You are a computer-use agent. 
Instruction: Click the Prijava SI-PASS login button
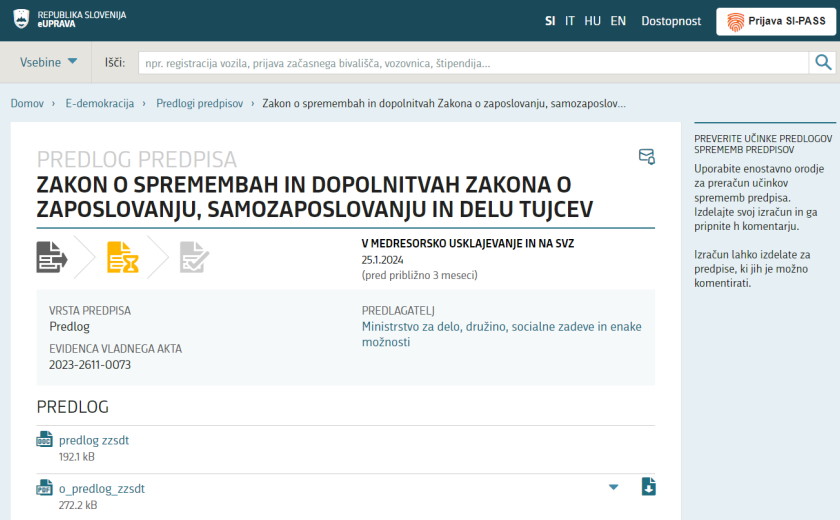pyautogui.click(x=776, y=21)
